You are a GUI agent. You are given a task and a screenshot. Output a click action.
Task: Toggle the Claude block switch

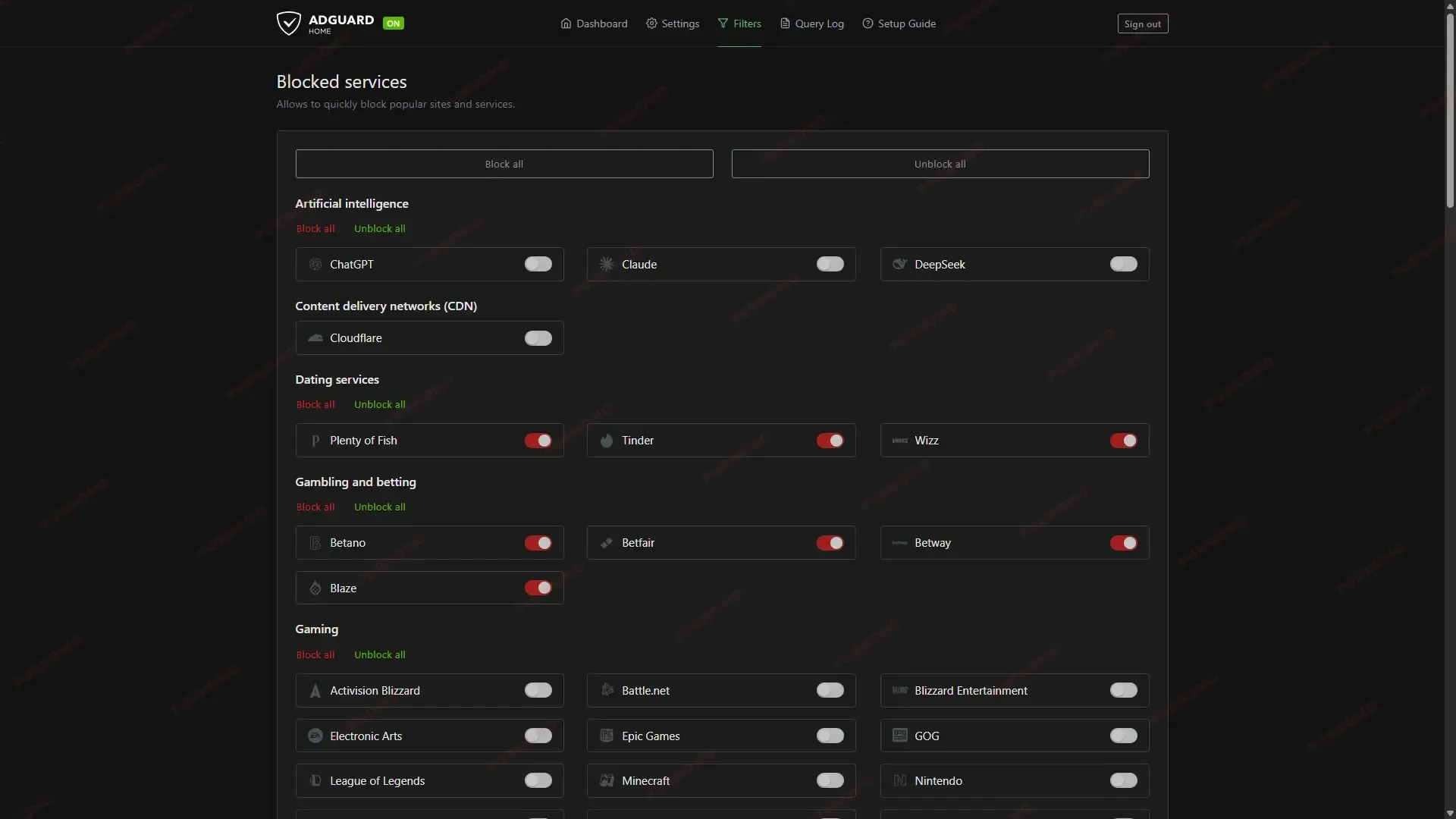[x=830, y=264]
